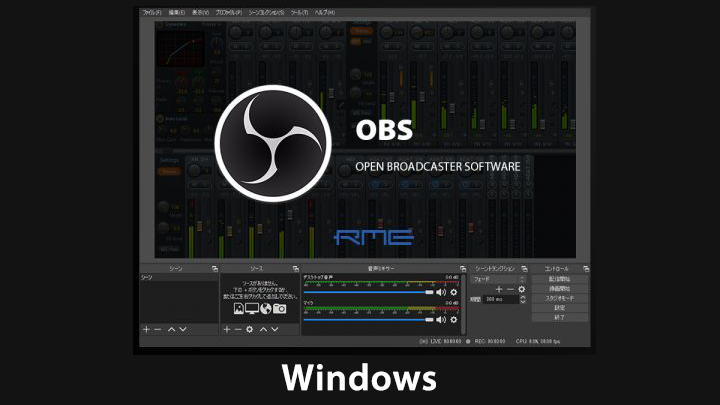The width and height of the screenshot is (720, 405).
Task: Undock the コントロール panel via its float icon
Action: (585, 269)
